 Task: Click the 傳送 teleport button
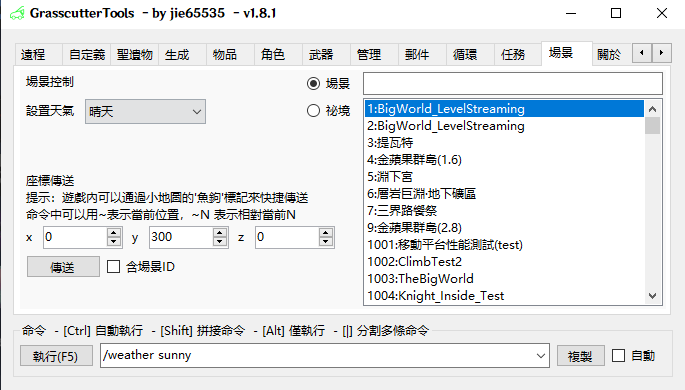(x=63, y=267)
